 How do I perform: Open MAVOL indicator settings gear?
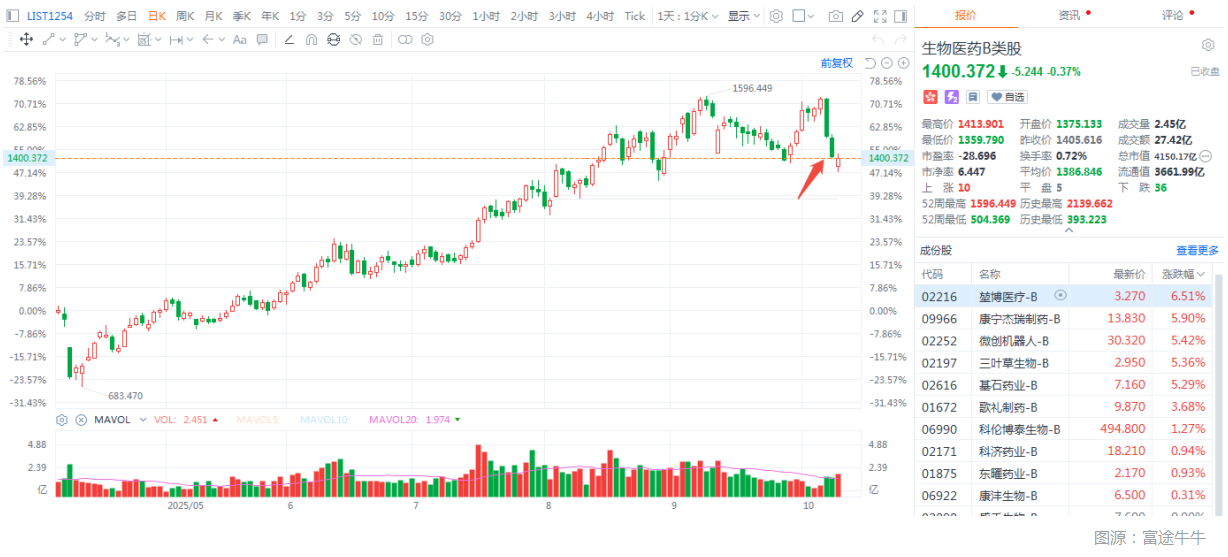click(62, 420)
